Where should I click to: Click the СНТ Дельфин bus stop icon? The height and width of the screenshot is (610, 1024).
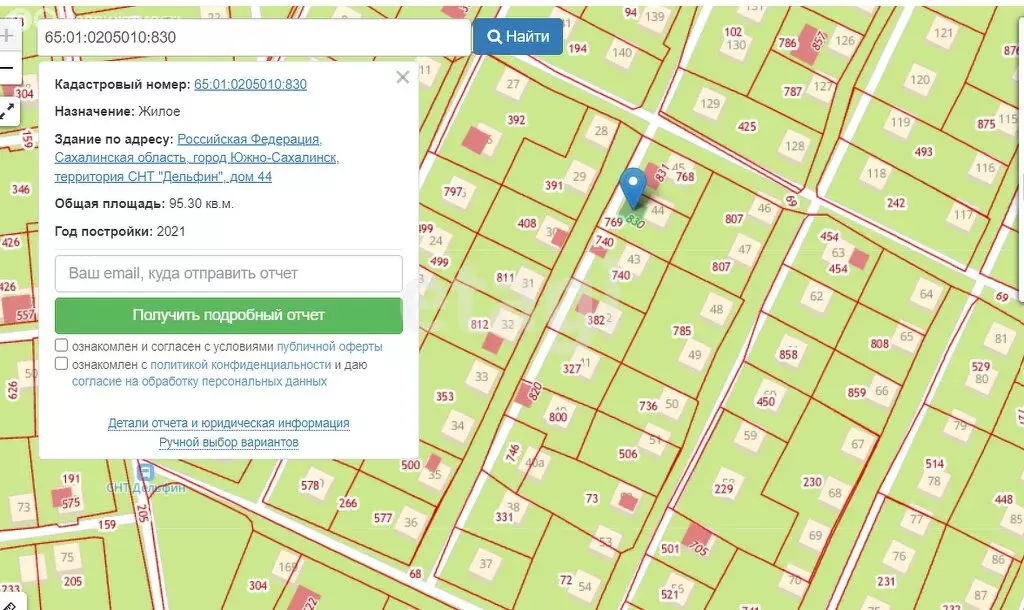click(147, 471)
